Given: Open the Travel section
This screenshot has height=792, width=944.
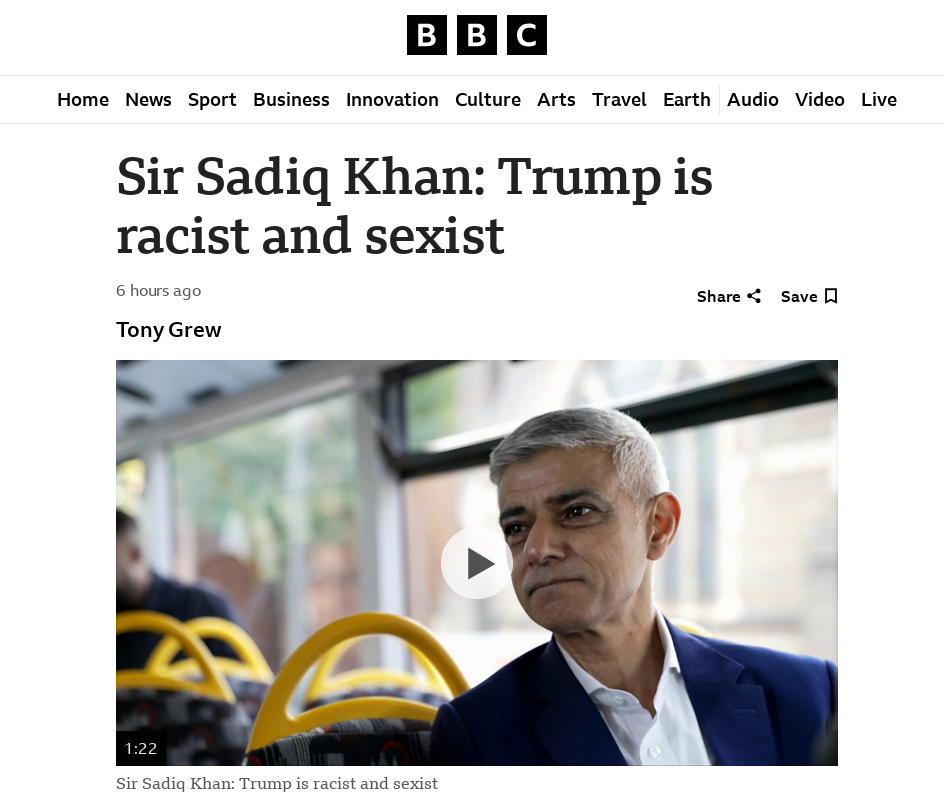Looking at the screenshot, I should (619, 100).
